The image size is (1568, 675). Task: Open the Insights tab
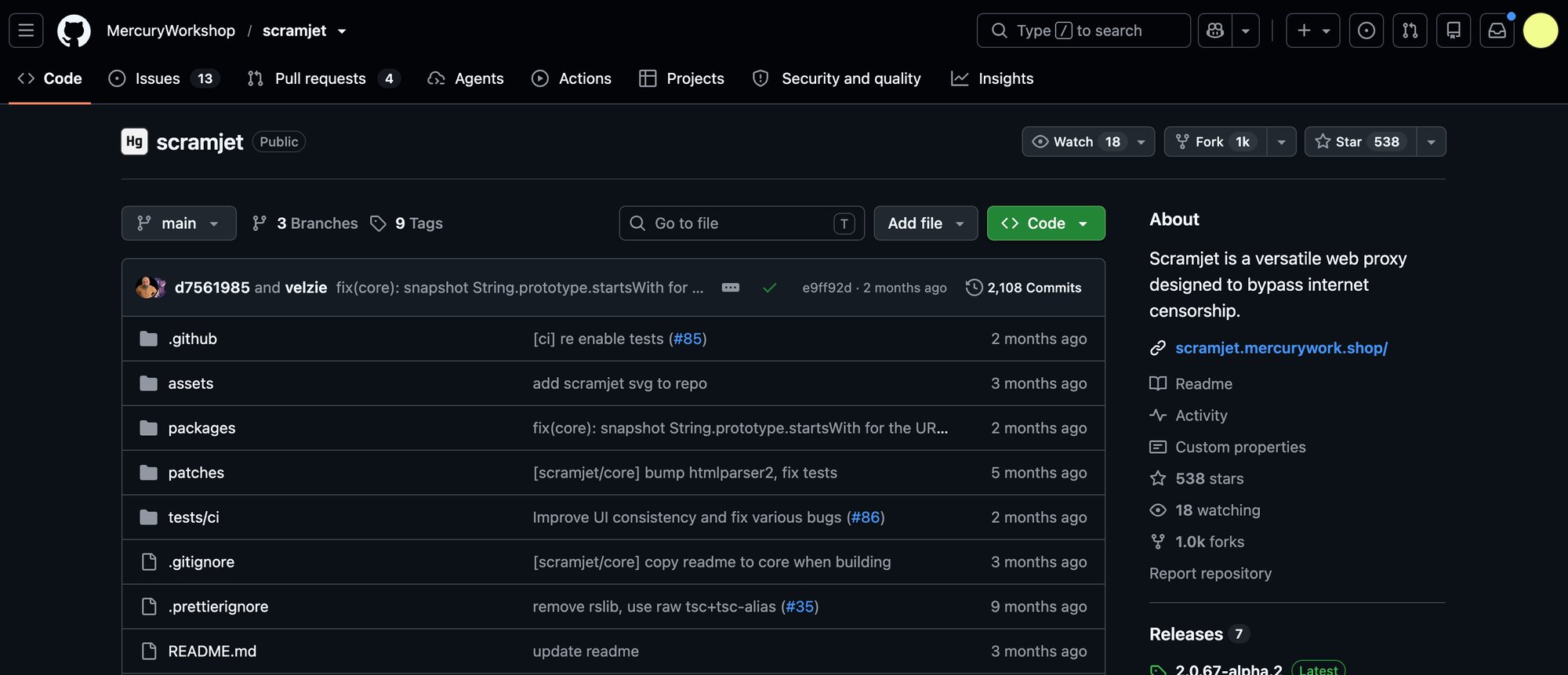click(993, 78)
